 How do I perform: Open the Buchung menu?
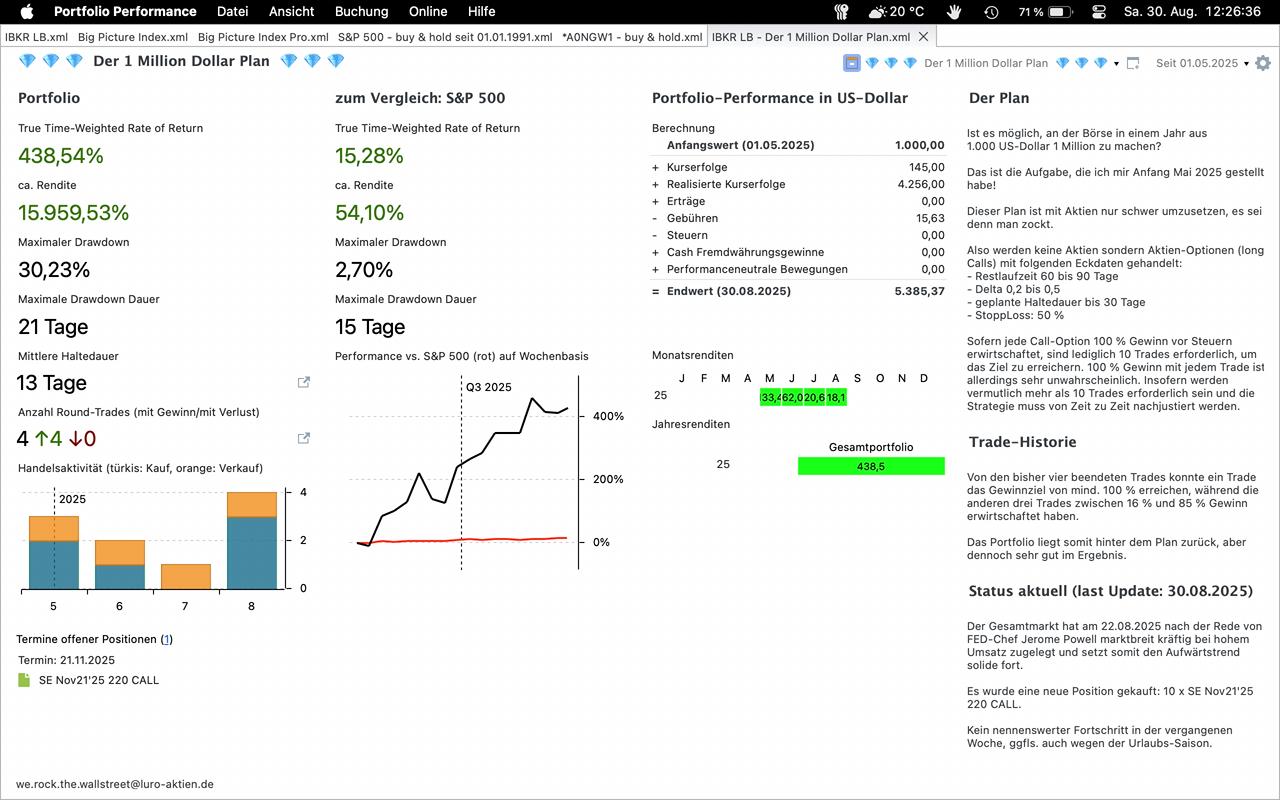(361, 12)
